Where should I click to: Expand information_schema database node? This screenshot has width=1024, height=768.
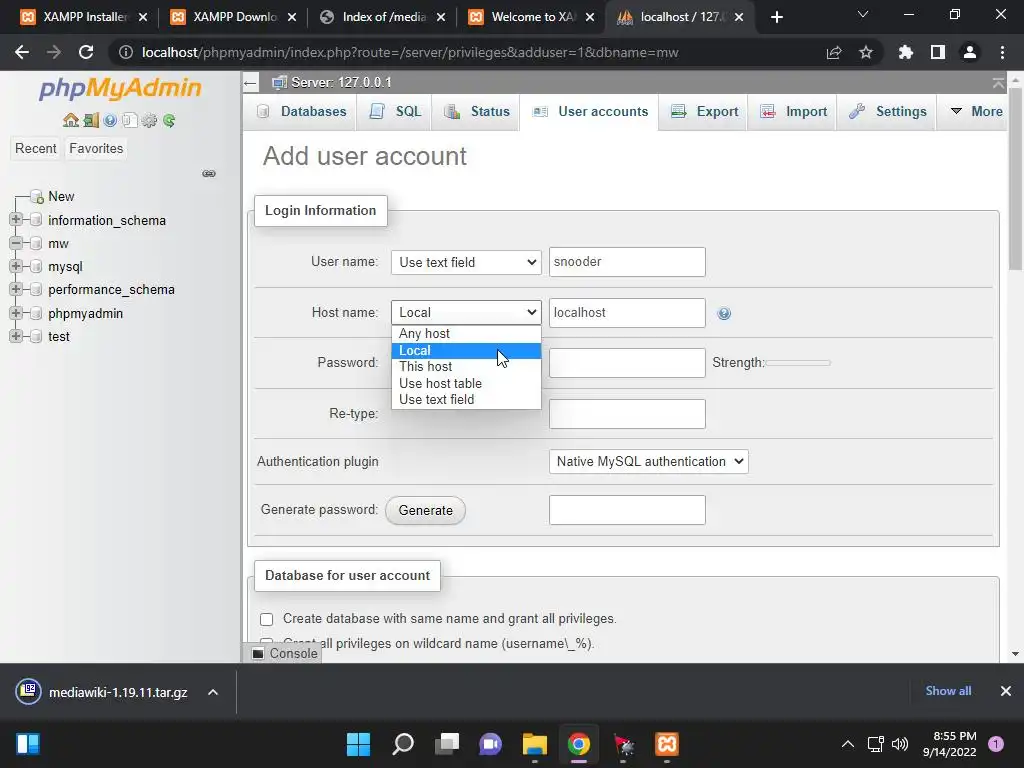(16, 219)
